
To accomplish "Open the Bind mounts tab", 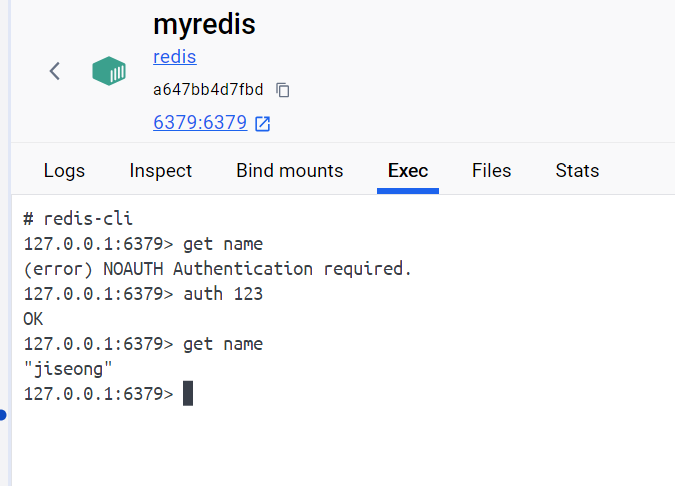I will (290, 170).
